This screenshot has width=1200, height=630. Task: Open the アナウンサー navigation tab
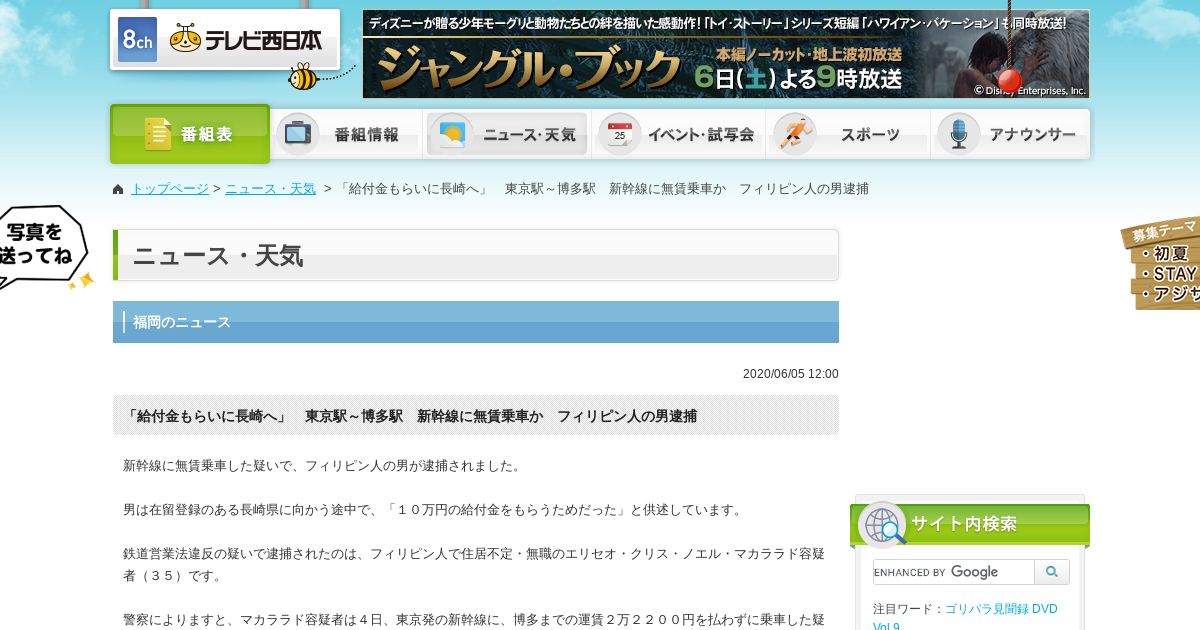pos(1011,134)
